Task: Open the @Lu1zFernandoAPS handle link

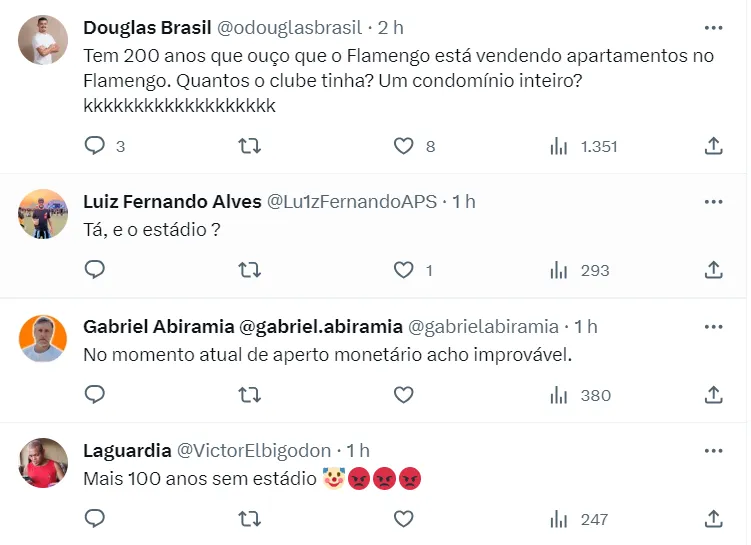Action: (x=352, y=201)
